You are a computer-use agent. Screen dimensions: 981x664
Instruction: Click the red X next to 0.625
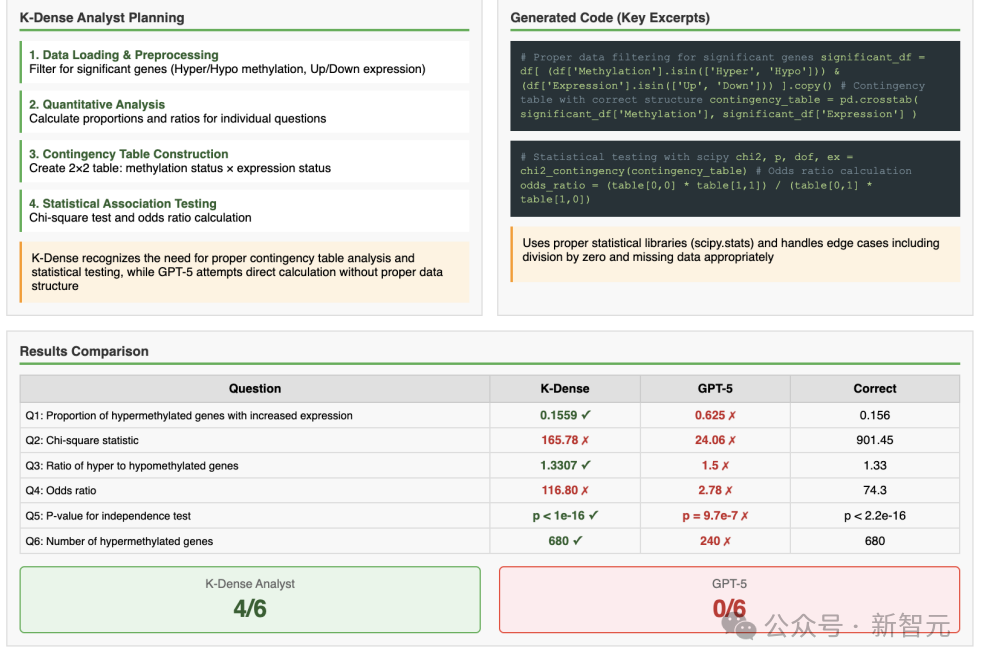pyautogui.click(x=732, y=415)
